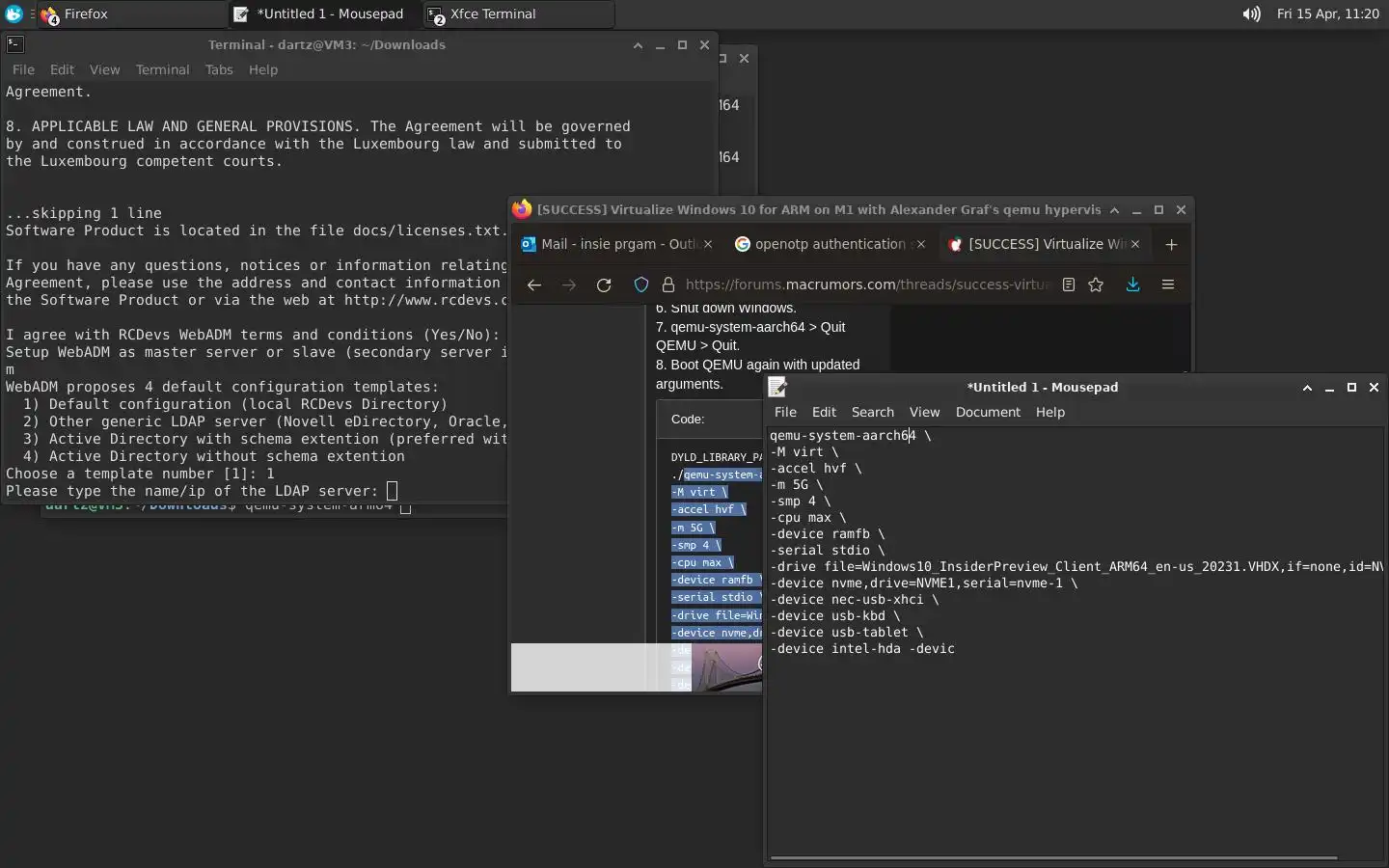Select the SUCCESS Virtualize Windows tab
This screenshot has height=868, width=1389.
pos(1045,244)
